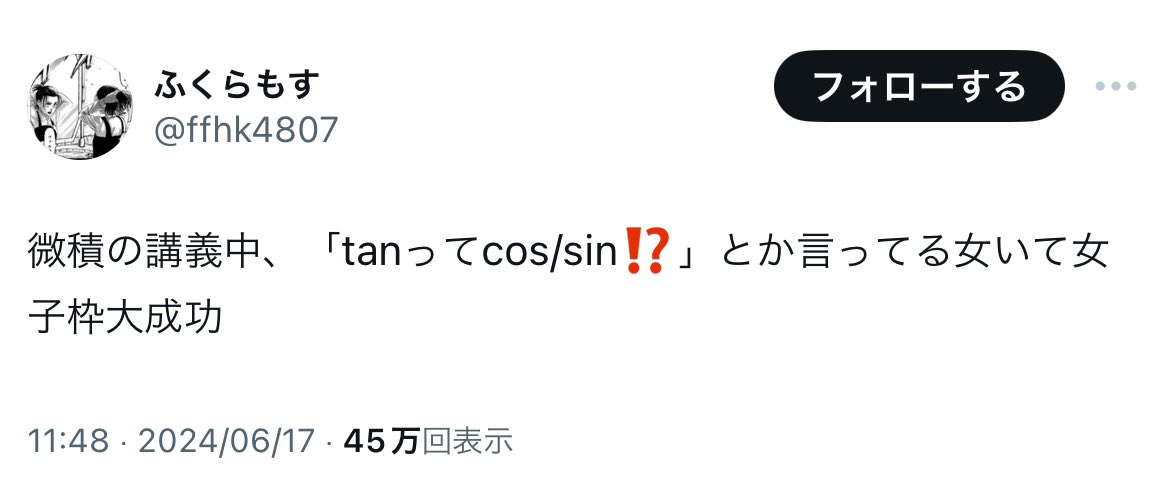Open ふくらもす's profile avatar image
Image resolution: width=1170 pixels, height=488 pixels.
point(81,107)
